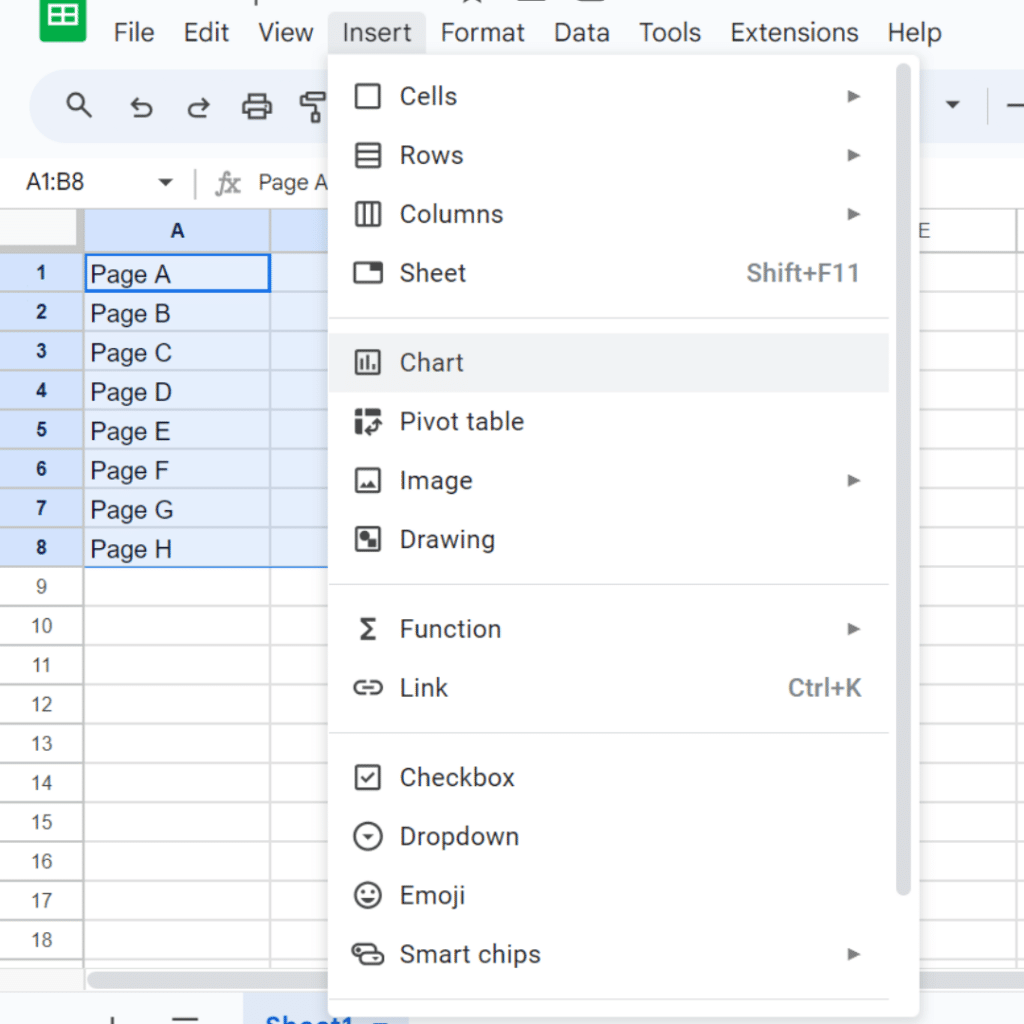Select cell containing Page E
This screenshot has height=1024, width=1024.
[x=177, y=430]
